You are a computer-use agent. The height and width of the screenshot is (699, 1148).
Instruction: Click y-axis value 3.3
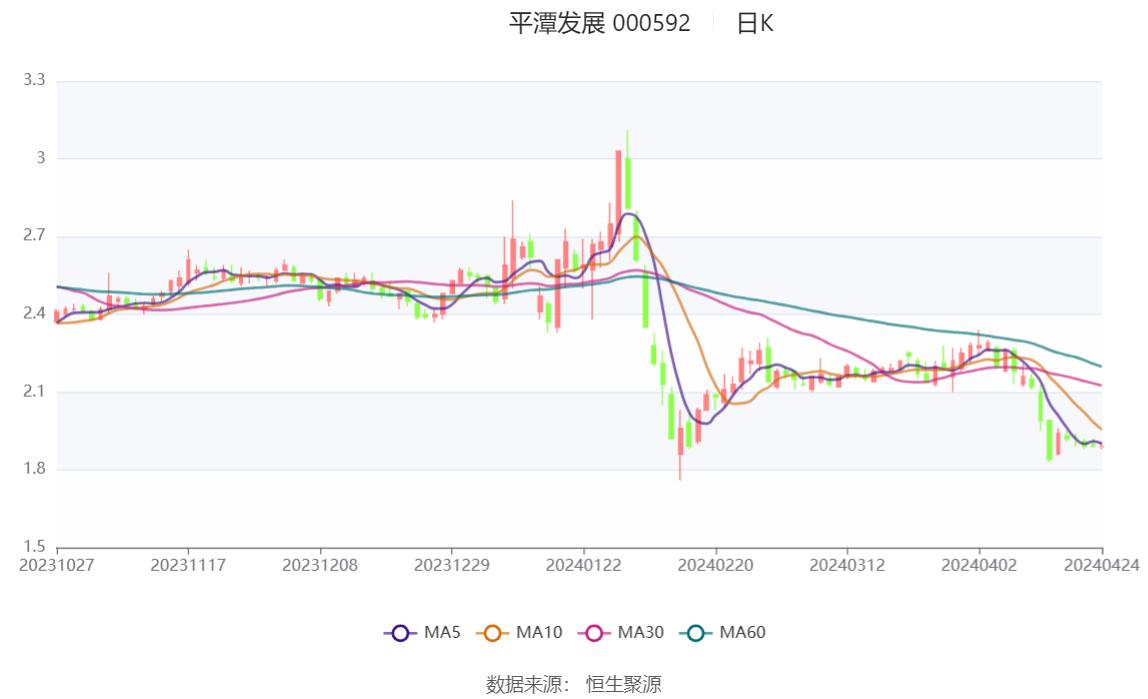(x=34, y=80)
